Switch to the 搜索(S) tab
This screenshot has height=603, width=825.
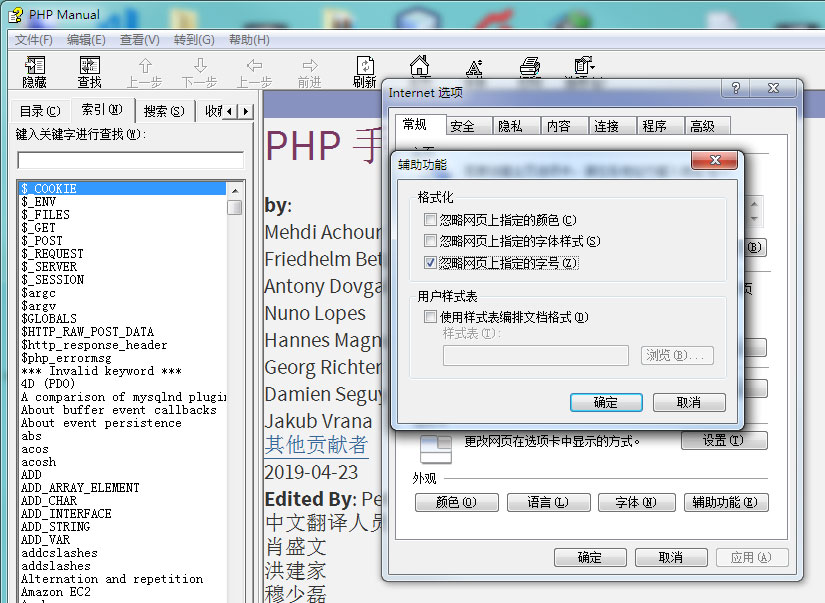point(164,111)
